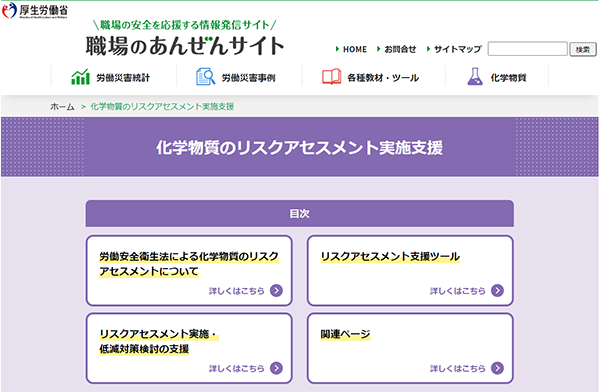
Task: Open 関連ページ card title
Action: (x=346, y=334)
